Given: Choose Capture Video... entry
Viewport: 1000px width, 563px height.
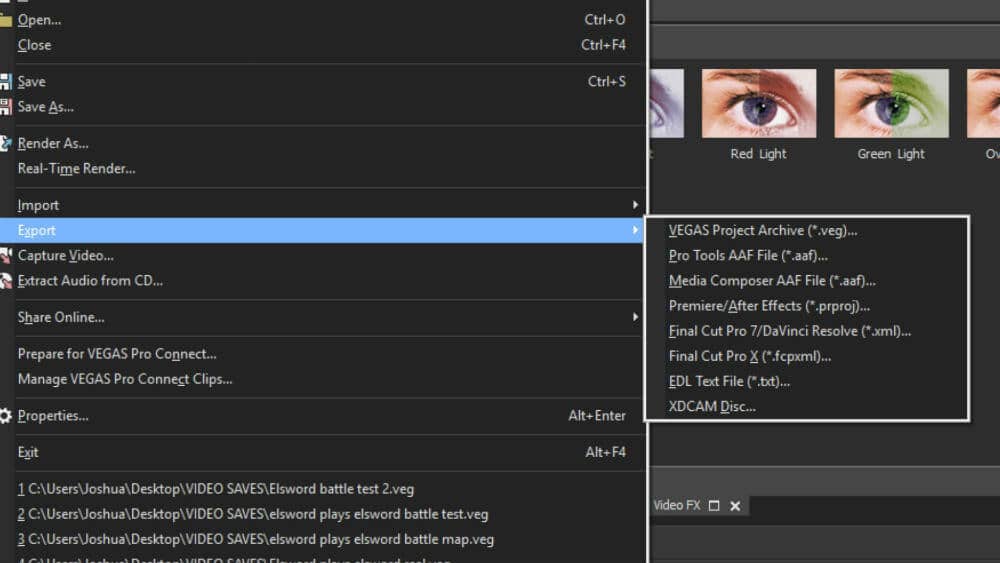Looking at the screenshot, I should click(321, 256).
